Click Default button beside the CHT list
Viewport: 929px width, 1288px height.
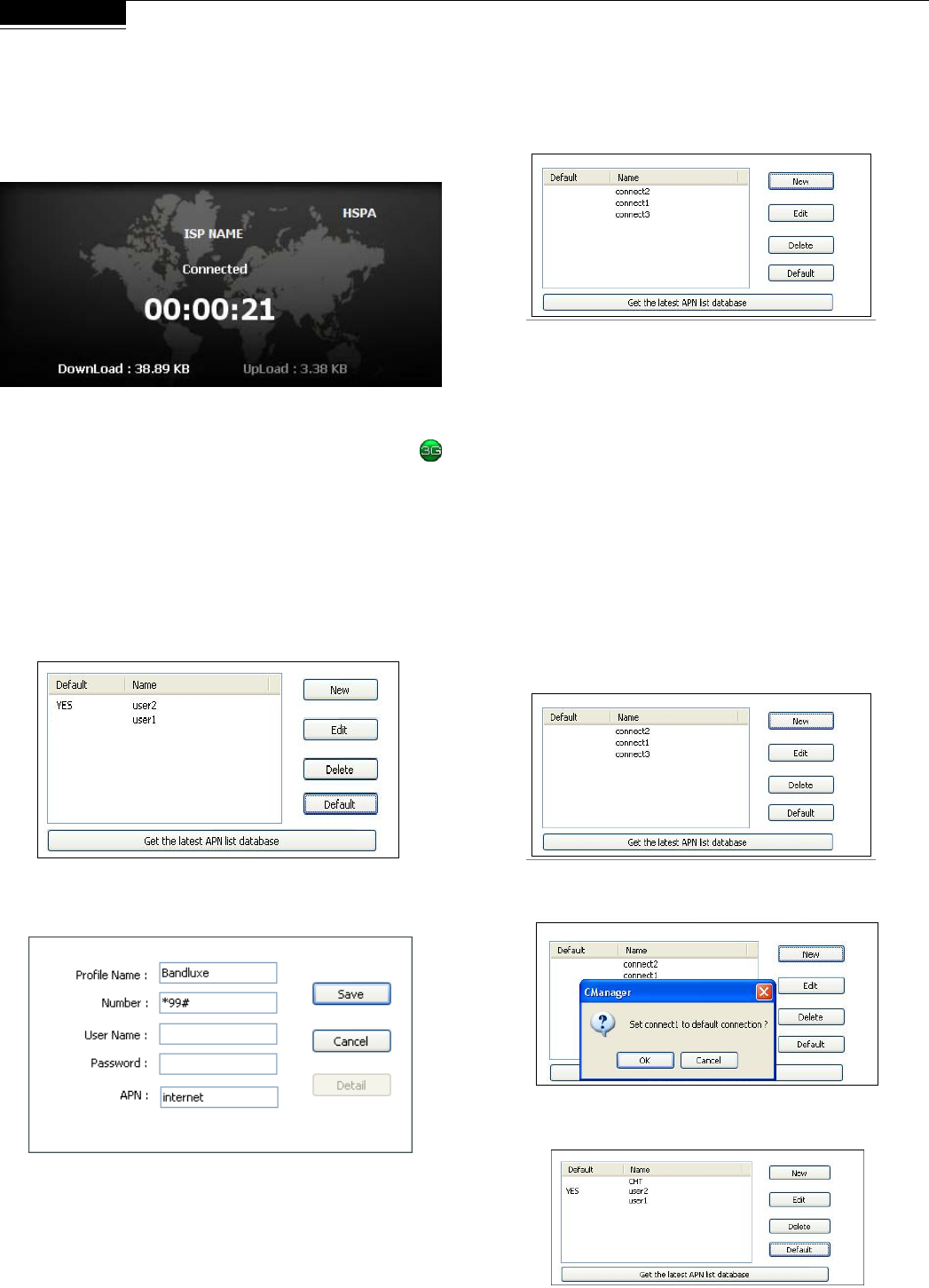799,1249
